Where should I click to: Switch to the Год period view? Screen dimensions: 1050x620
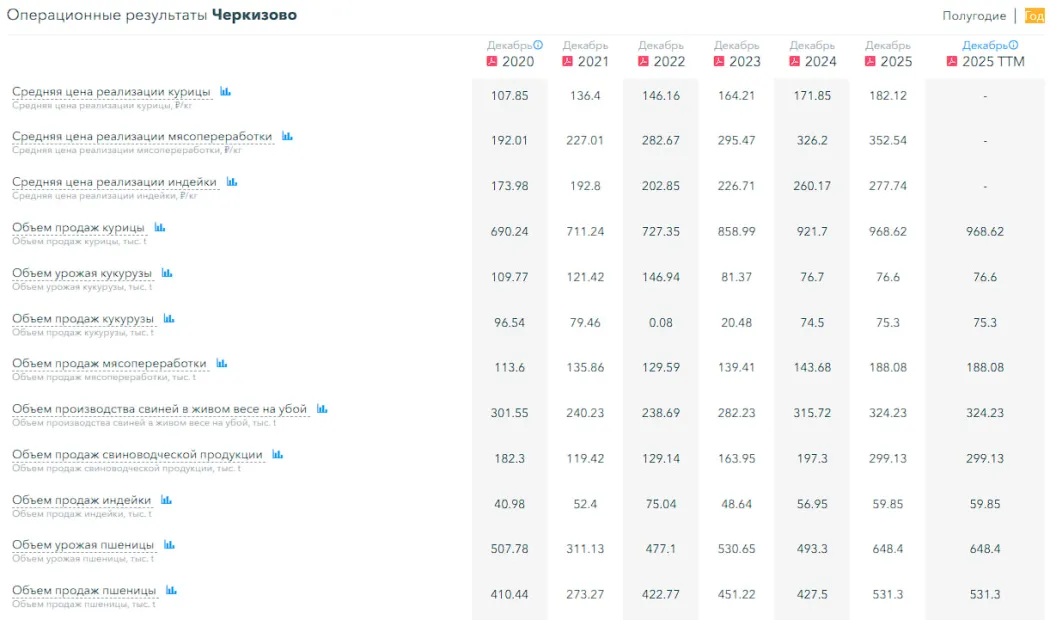(1035, 15)
